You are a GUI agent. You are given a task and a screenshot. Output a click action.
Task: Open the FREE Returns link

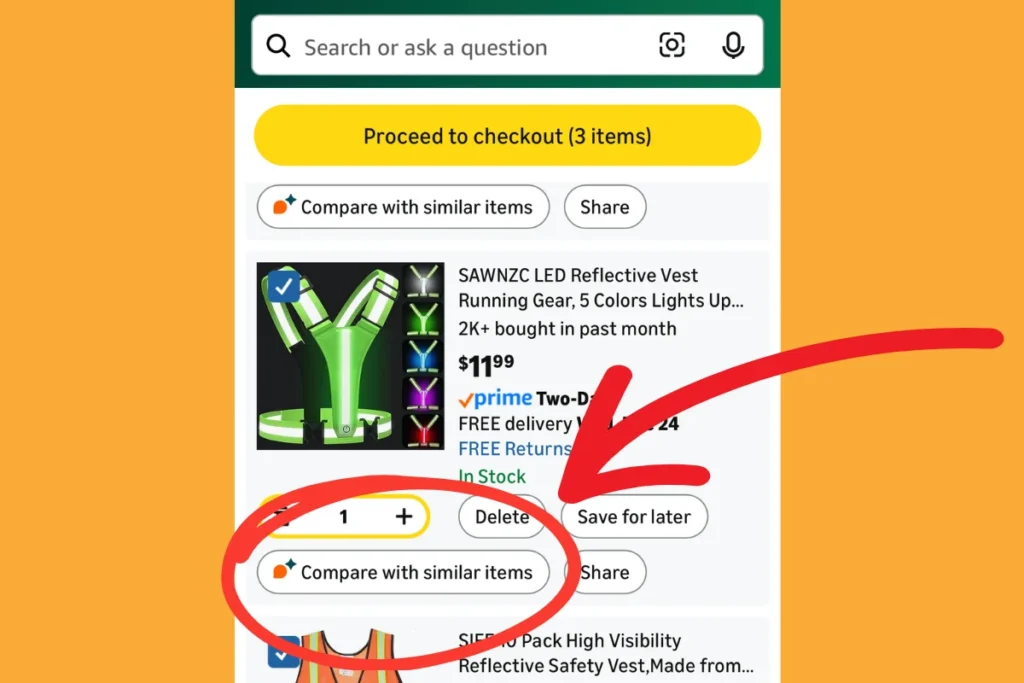515,449
